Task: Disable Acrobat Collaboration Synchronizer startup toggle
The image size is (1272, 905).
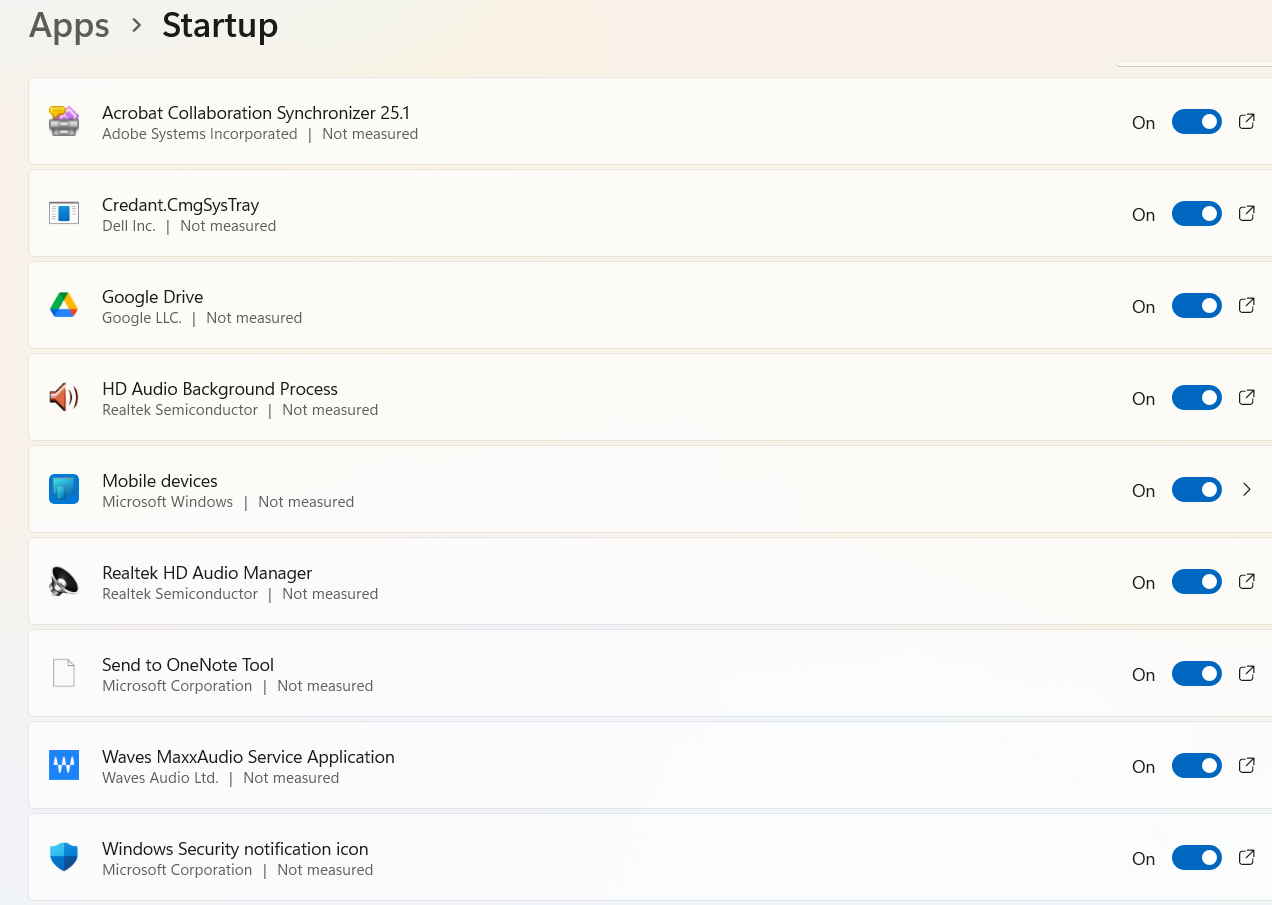Action: click(1197, 122)
